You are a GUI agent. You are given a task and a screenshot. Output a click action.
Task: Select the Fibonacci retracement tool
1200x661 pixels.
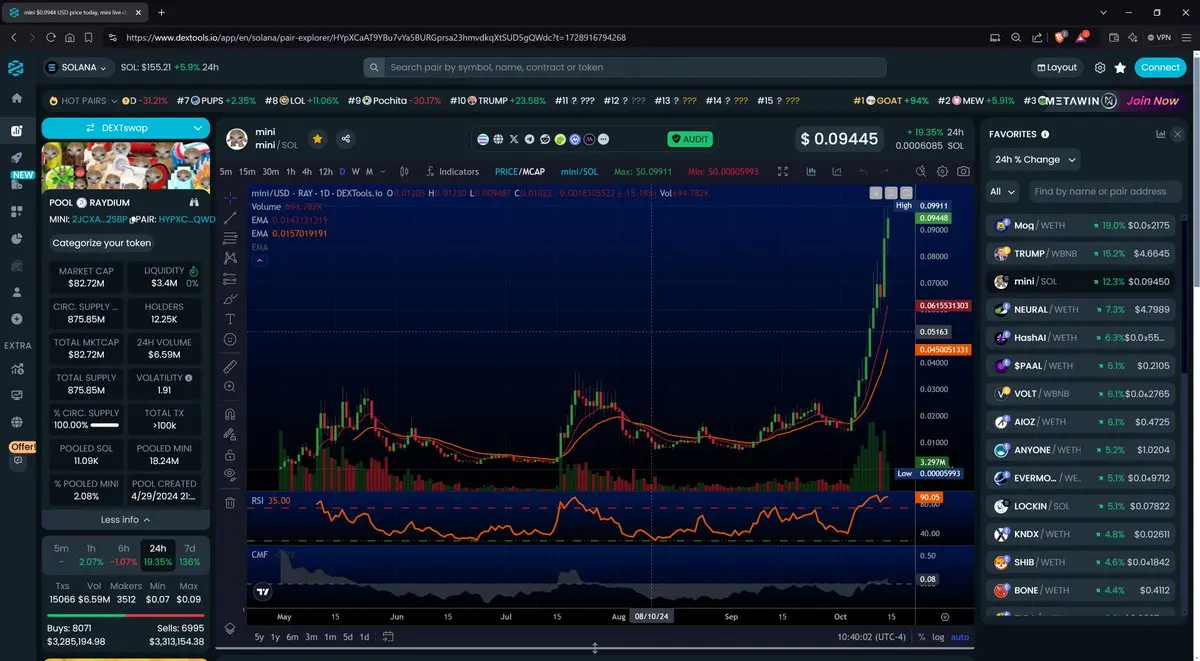(230, 237)
